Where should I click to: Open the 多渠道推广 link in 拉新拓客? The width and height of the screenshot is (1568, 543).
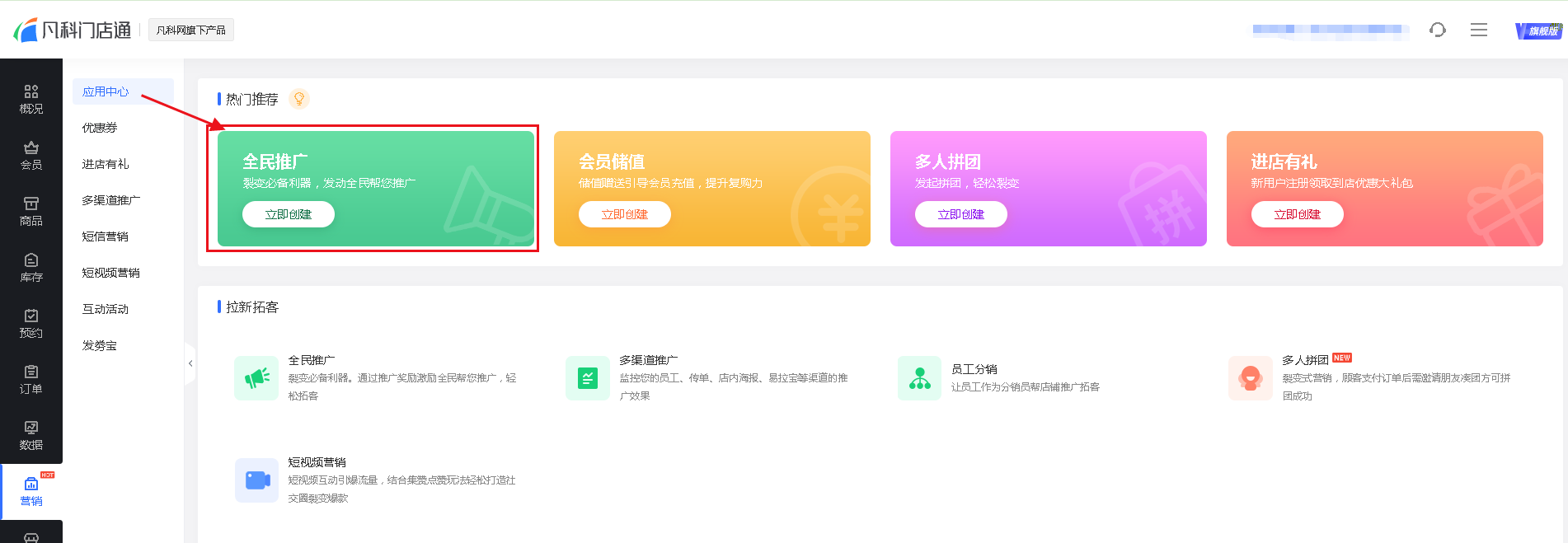point(649,360)
